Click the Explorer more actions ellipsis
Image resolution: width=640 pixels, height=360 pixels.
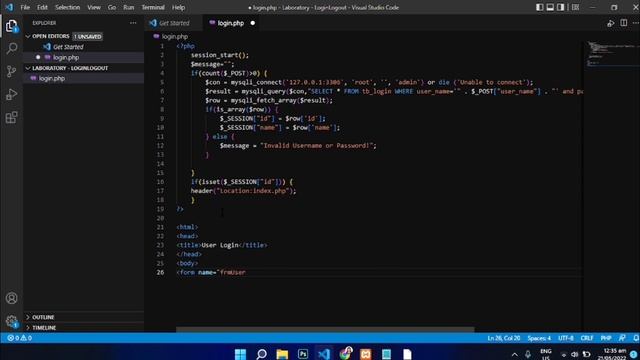133,23
